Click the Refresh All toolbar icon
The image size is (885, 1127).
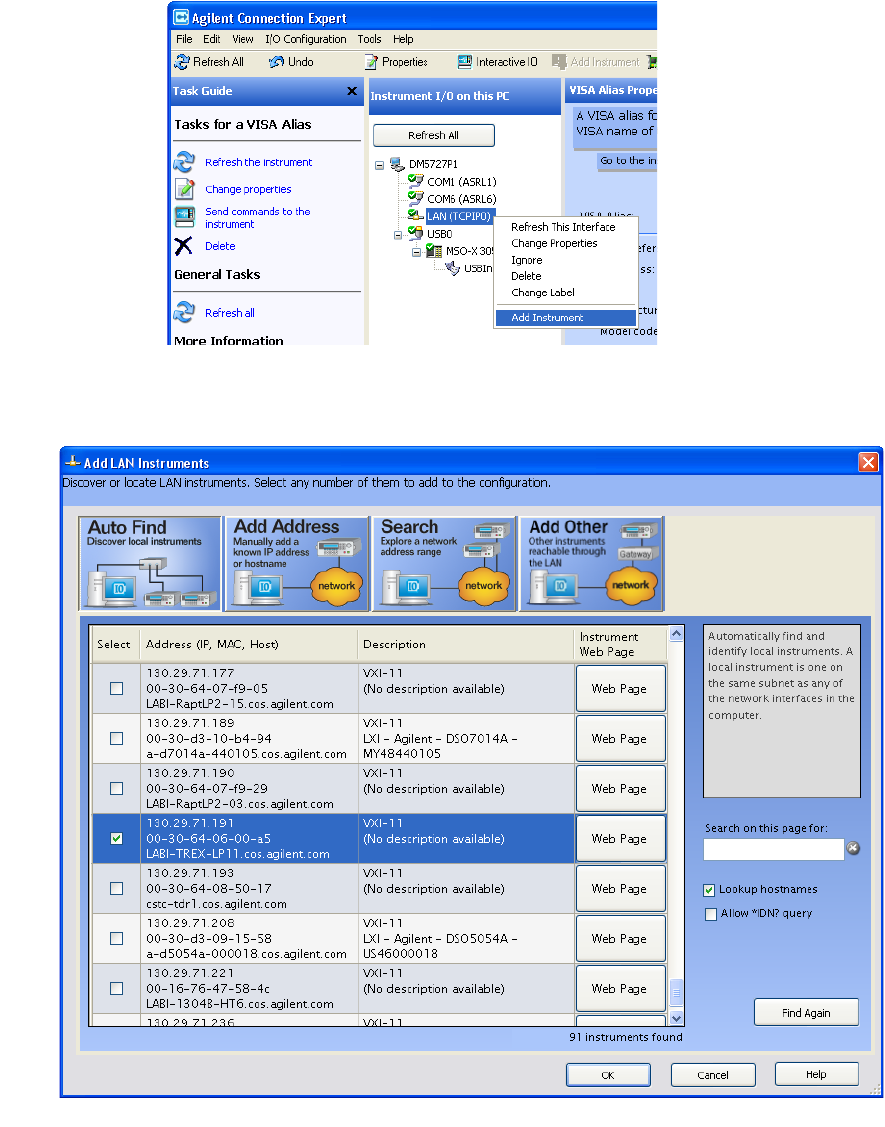click(x=182, y=63)
